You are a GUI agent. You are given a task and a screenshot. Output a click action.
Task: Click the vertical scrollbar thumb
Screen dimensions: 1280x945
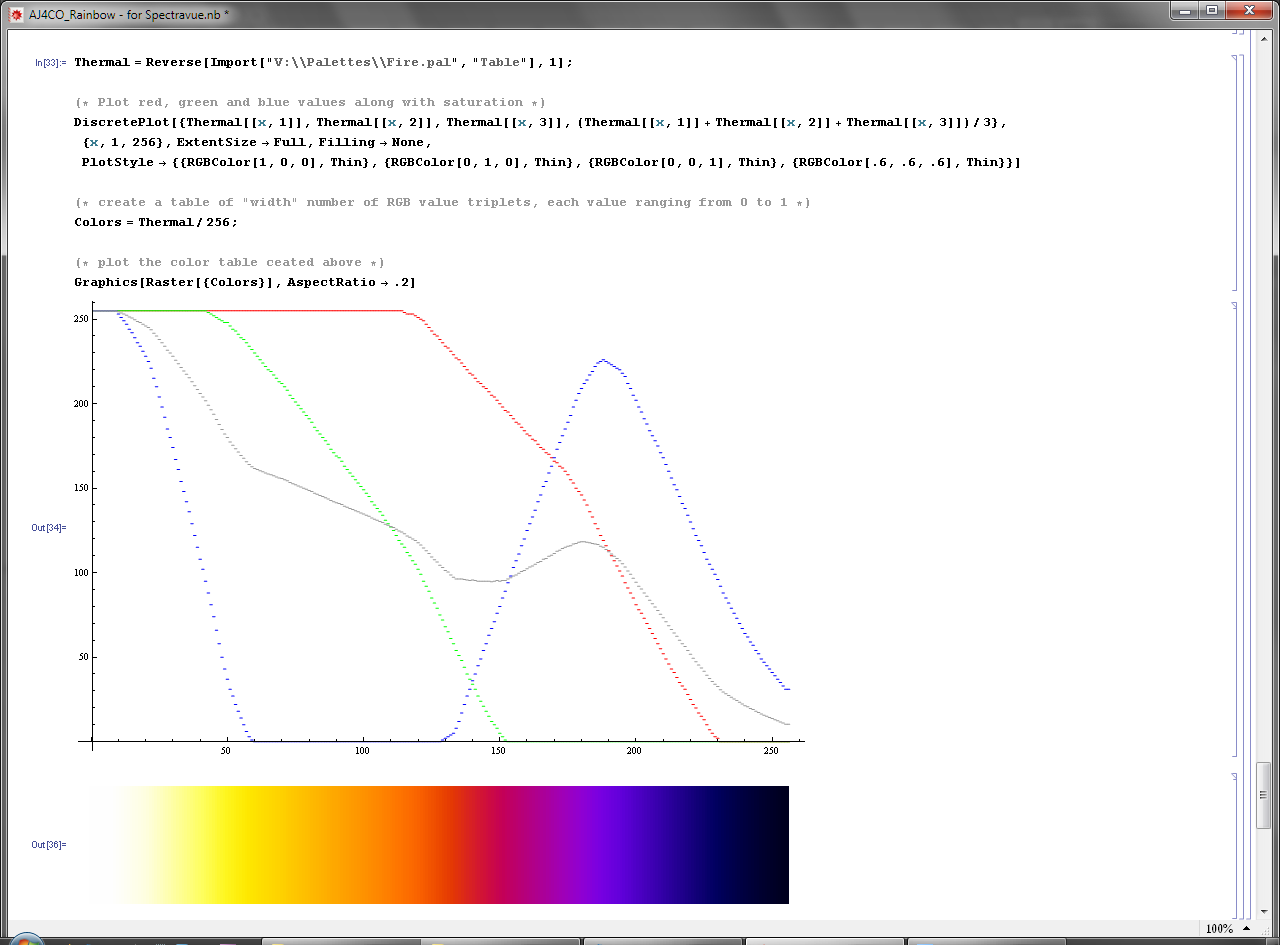[1264, 795]
